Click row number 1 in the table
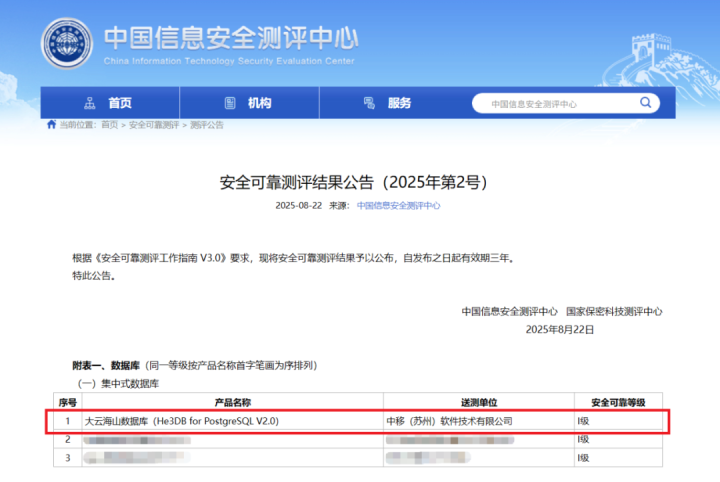This screenshot has width=720, height=482. tap(68, 421)
